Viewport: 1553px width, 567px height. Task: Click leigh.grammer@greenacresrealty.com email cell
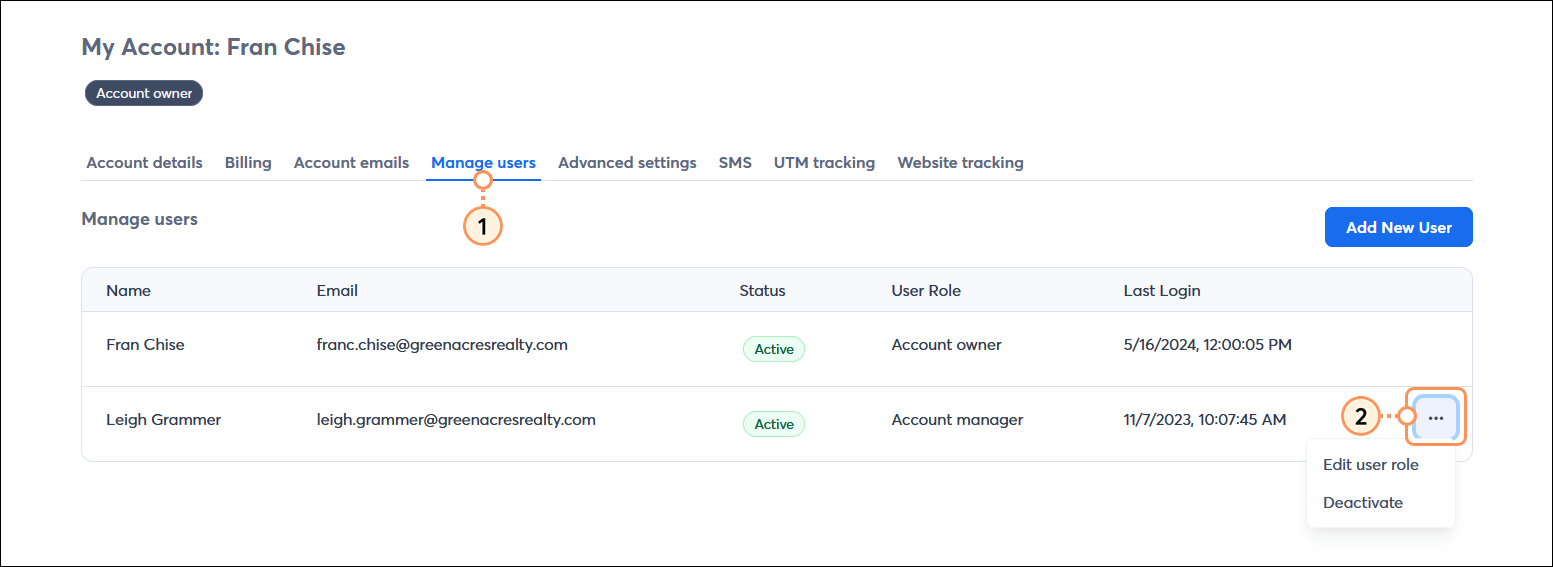[456, 420]
